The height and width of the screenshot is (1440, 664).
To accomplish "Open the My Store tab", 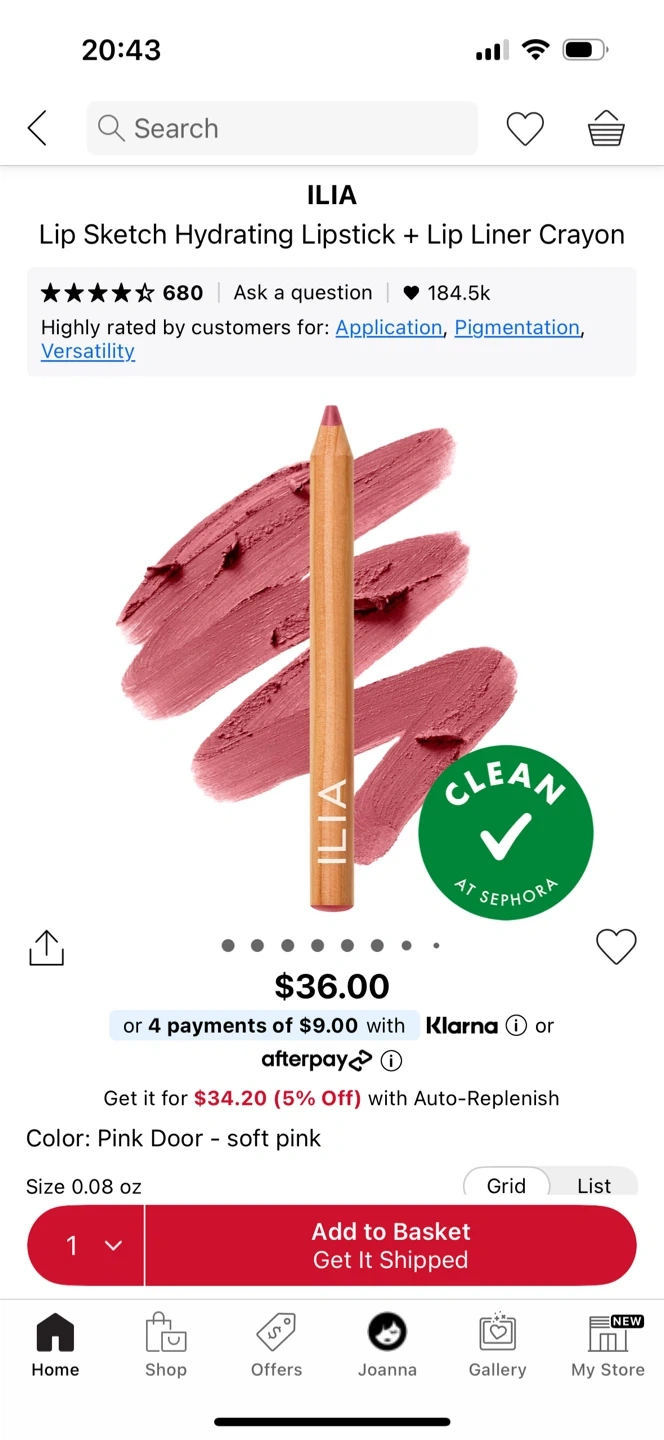I will click(608, 1346).
